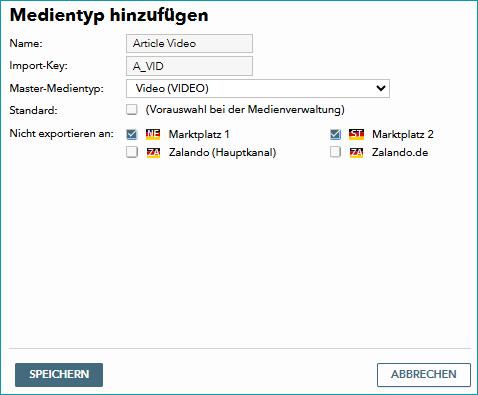
Task: Click the chevron arrow of the Master-Medientyp dropdown
Action: (x=381, y=88)
